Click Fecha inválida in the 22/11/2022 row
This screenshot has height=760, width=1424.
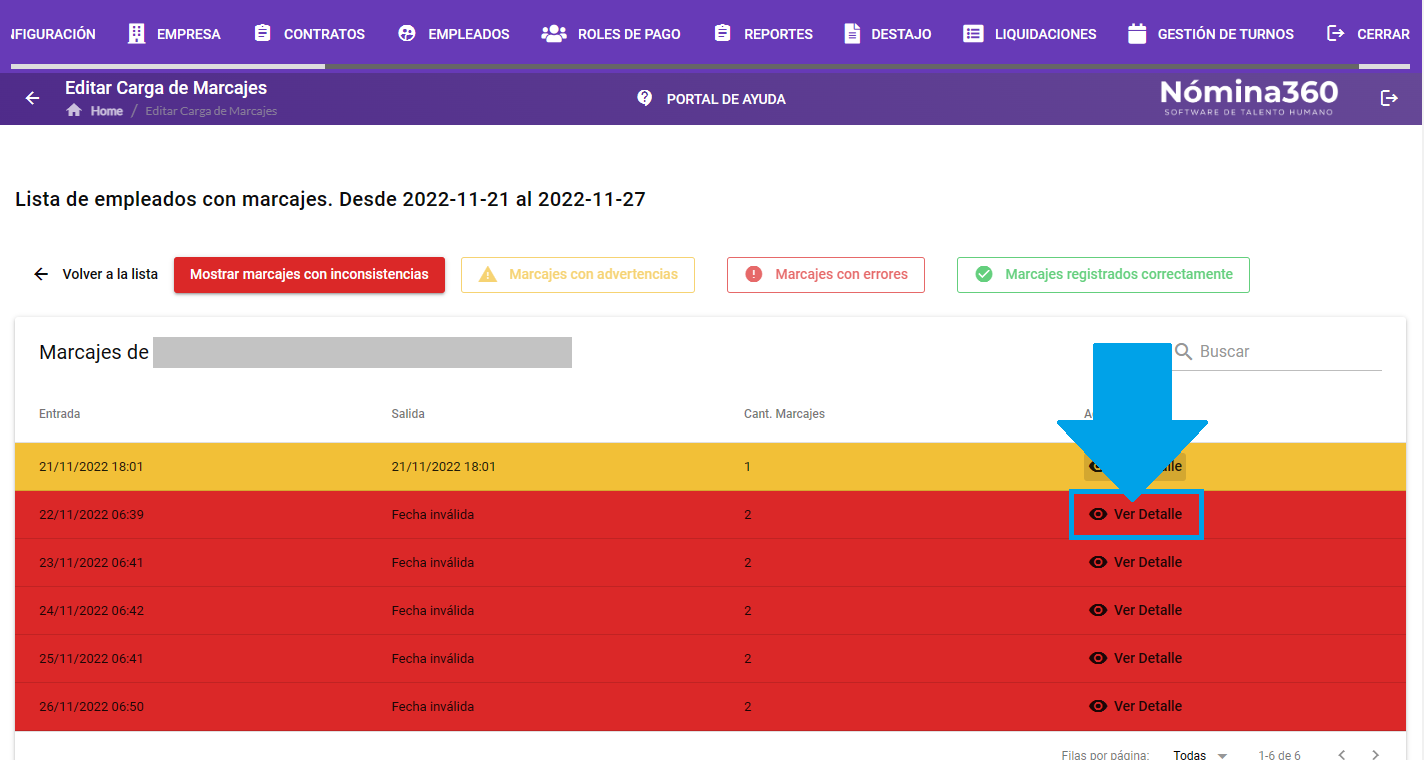point(432,515)
